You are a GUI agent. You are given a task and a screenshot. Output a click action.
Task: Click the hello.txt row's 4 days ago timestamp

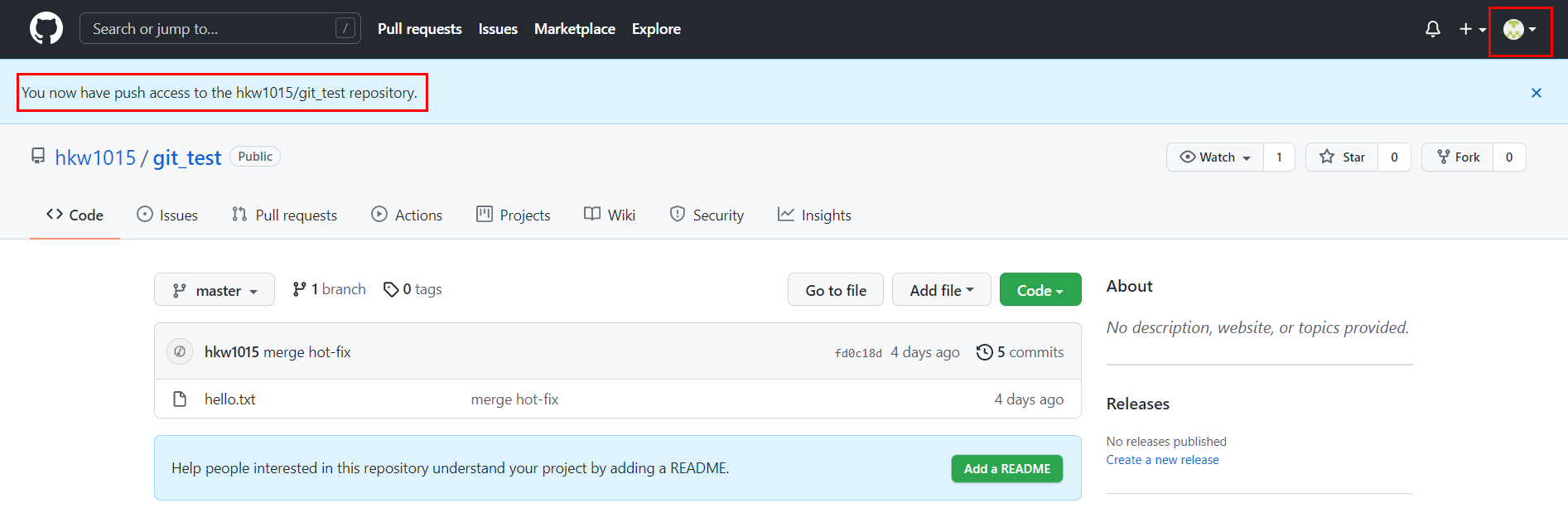tap(1030, 399)
